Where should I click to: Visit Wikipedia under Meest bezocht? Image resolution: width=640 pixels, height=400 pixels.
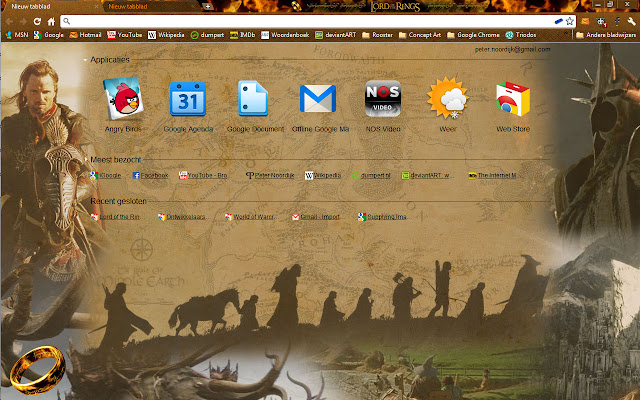pyautogui.click(x=323, y=176)
